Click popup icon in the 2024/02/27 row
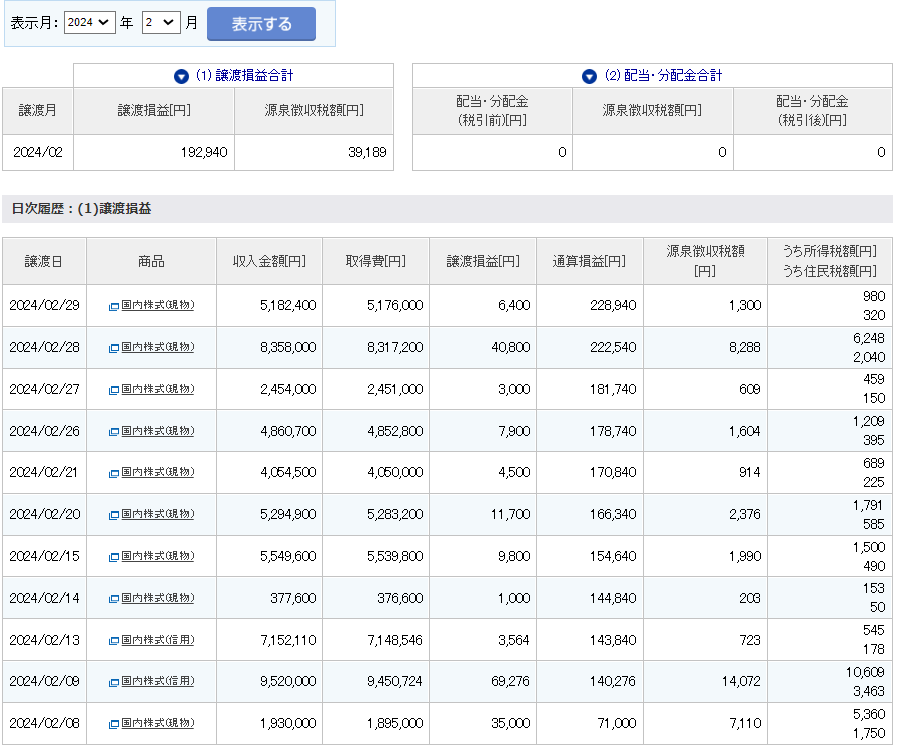Viewport: 904px width, 747px height. click(x=114, y=390)
